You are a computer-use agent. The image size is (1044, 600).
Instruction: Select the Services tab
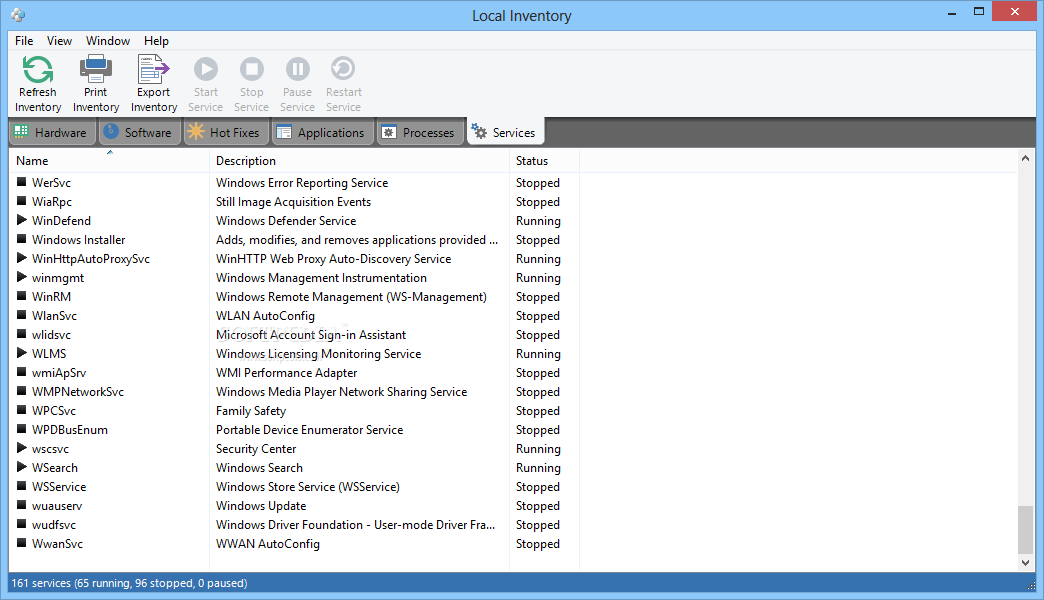[x=505, y=132]
